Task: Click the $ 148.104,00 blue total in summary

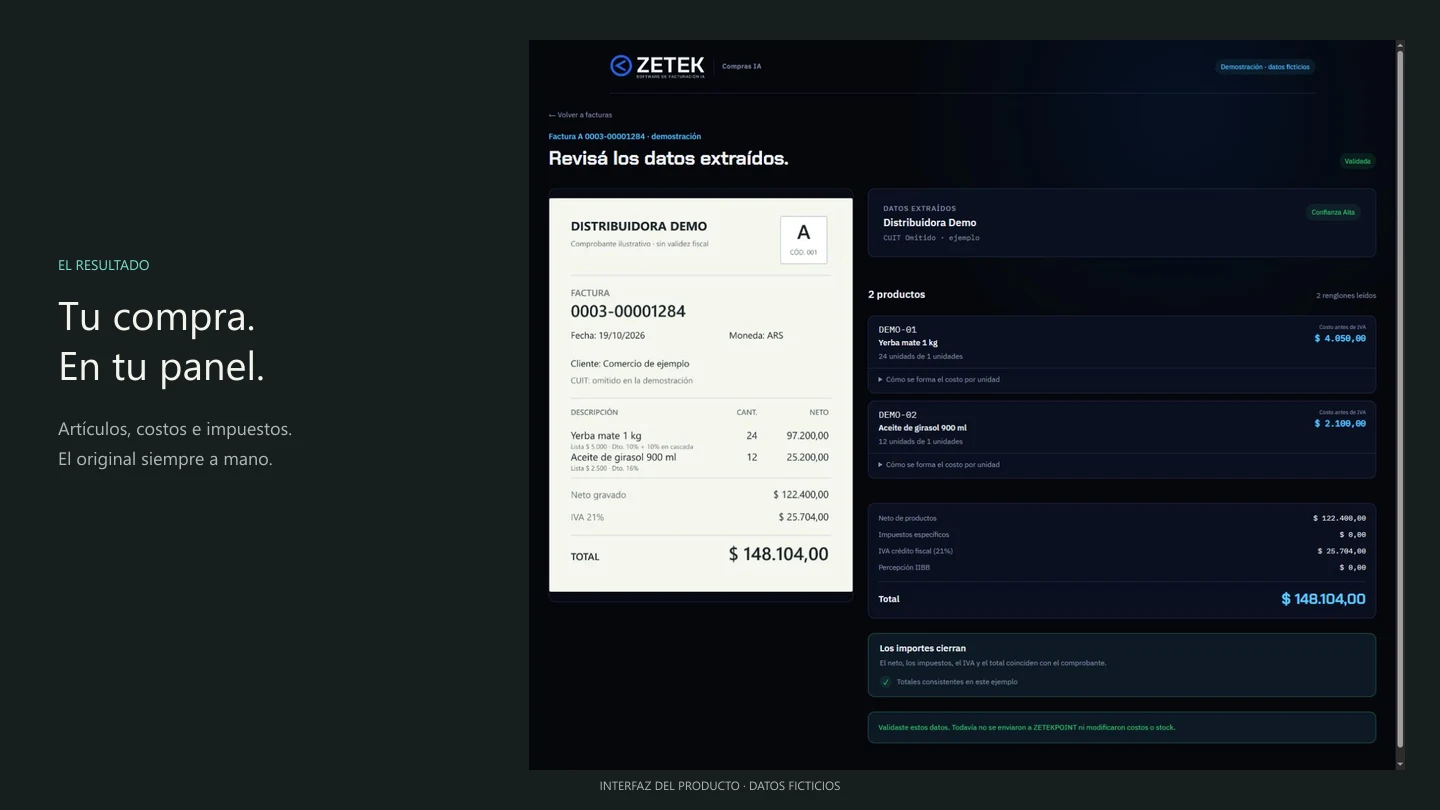Action: pos(1323,599)
